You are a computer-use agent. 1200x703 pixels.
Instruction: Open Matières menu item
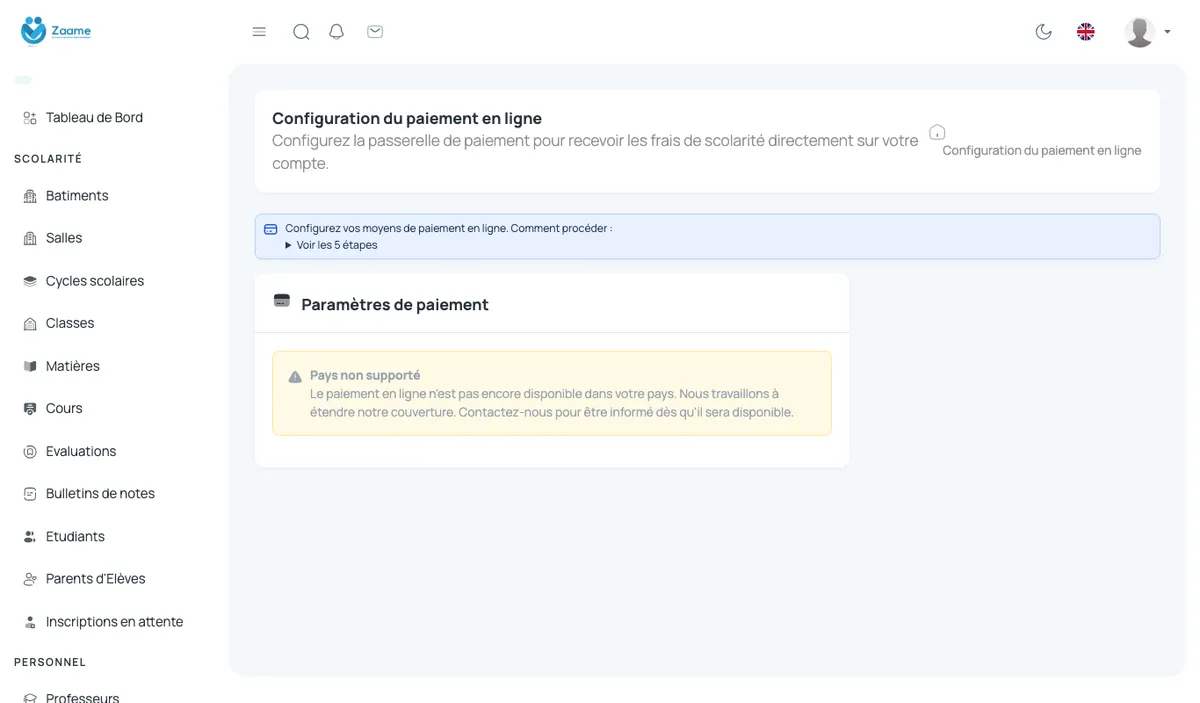[x=73, y=366]
